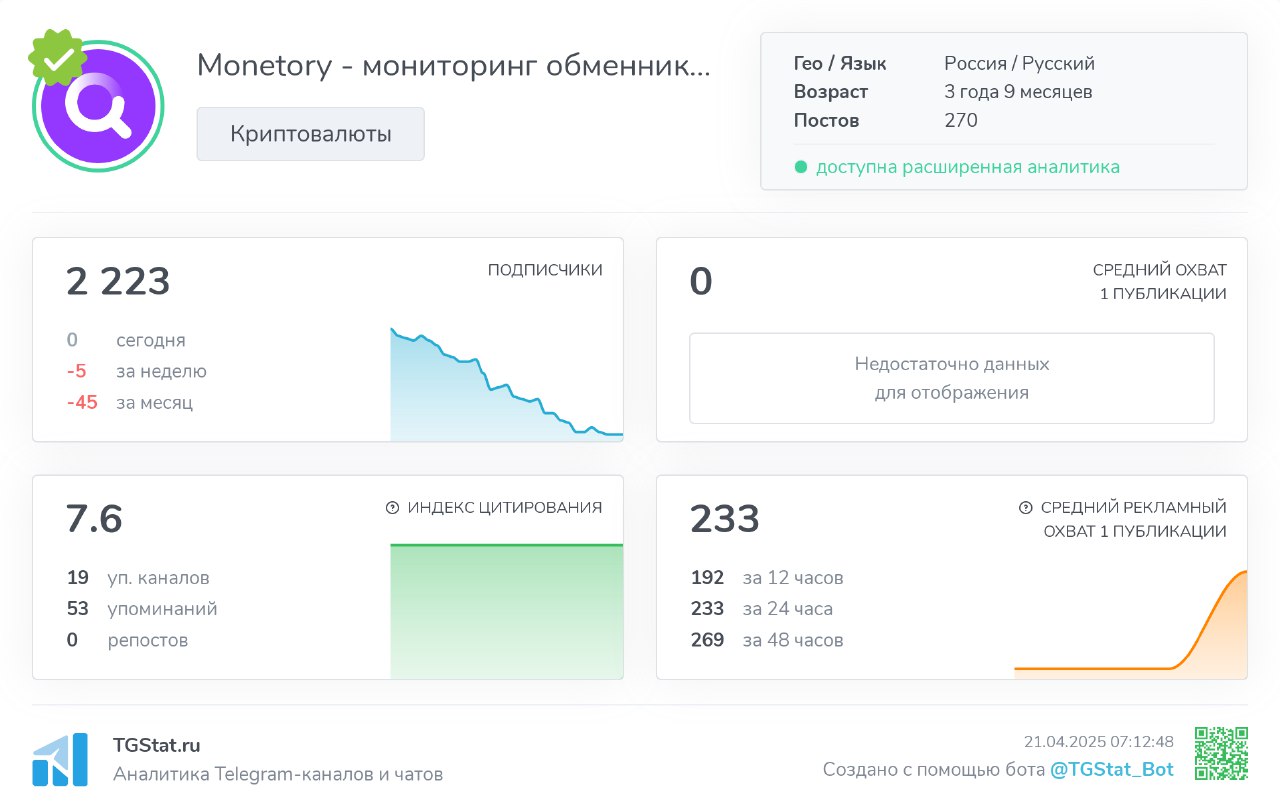The width and height of the screenshot is (1280, 803).
Task: Click the green dot beside доступна расширенная аналитика
Action: coord(800,167)
